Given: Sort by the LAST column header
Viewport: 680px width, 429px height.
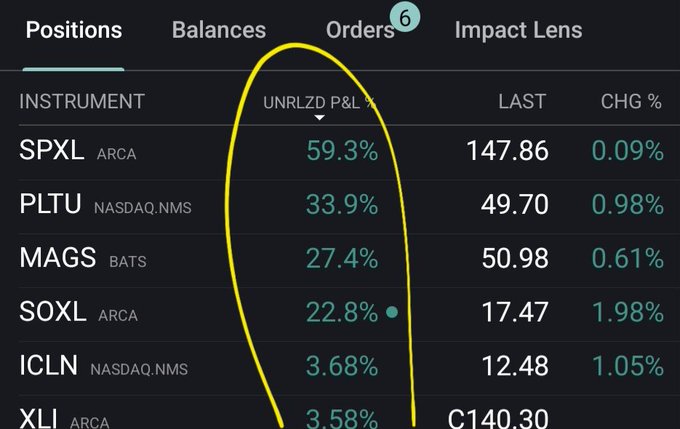Looking at the screenshot, I should 522,102.
